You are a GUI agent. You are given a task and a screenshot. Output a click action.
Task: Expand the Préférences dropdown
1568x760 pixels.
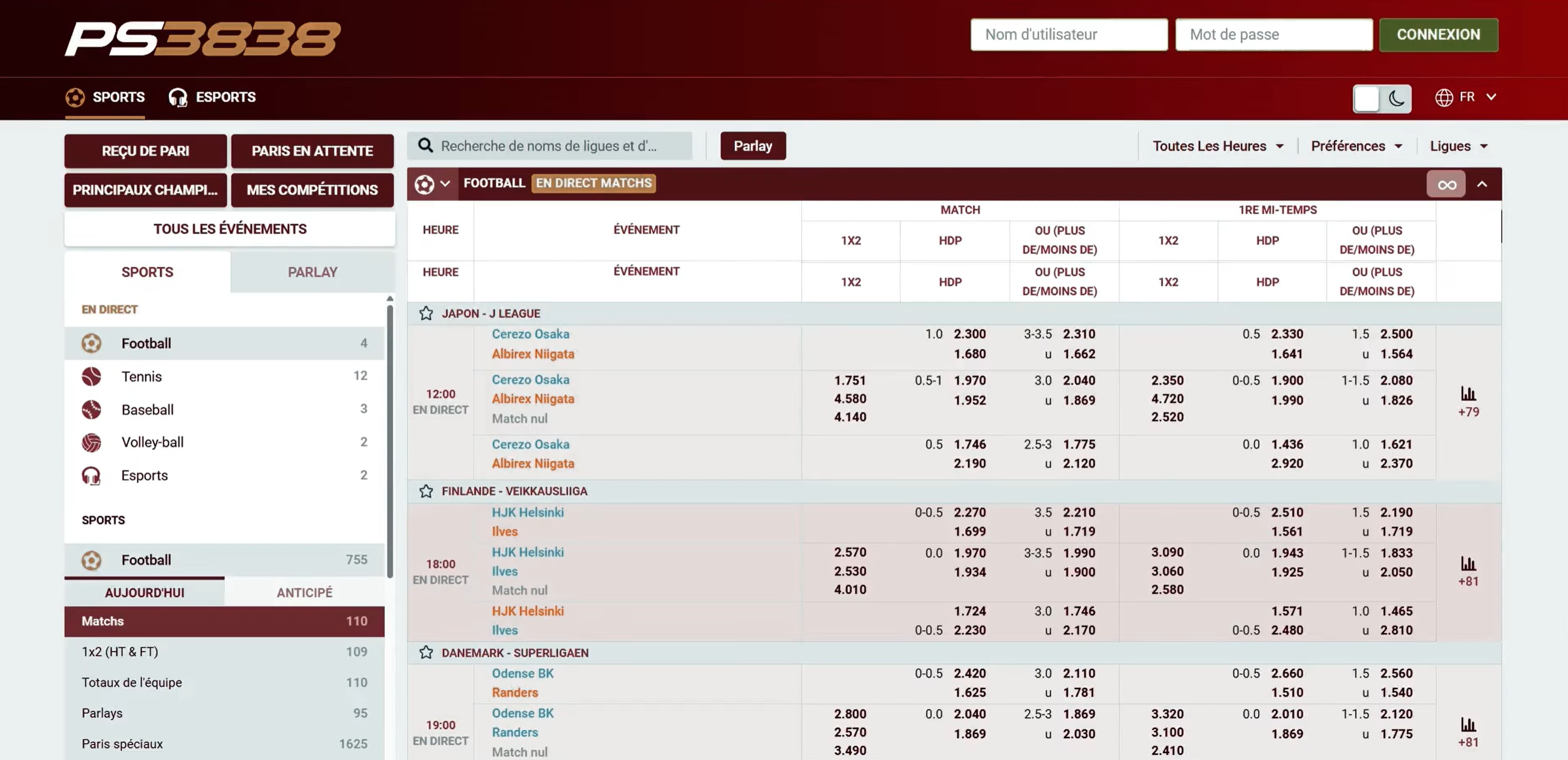tap(1356, 146)
